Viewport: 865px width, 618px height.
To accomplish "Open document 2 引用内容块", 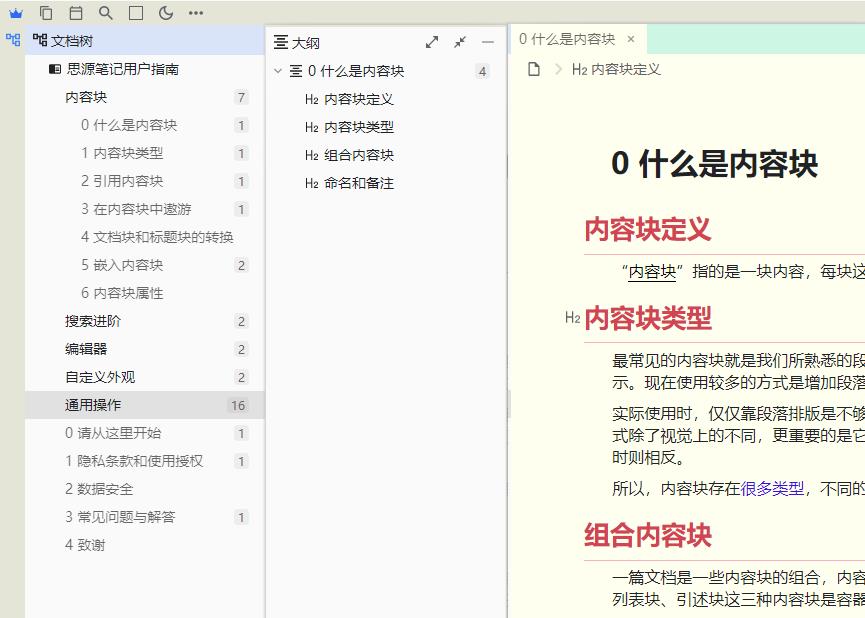I will click(122, 181).
